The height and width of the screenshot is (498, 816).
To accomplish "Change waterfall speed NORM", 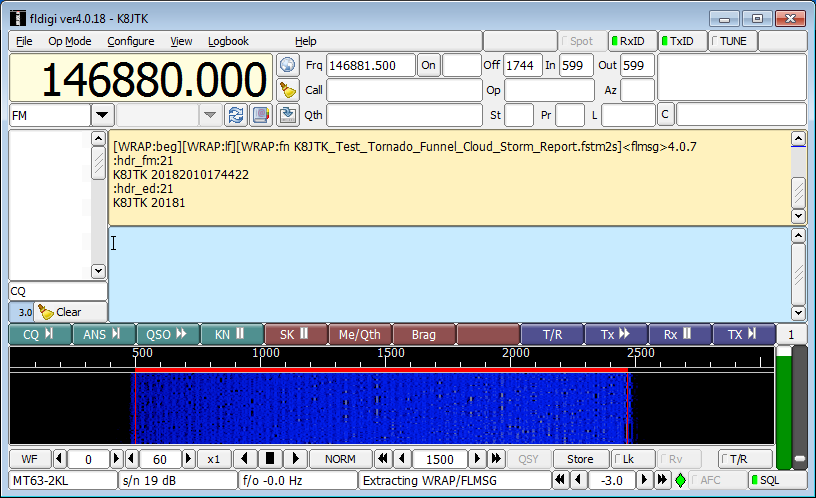I will point(340,459).
